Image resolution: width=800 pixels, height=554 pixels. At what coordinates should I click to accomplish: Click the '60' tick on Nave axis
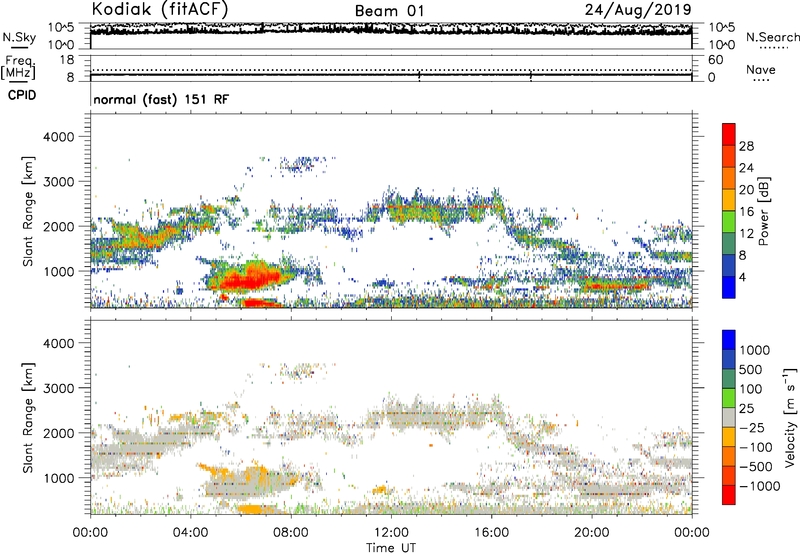pyautogui.click(x=715, y=60)
